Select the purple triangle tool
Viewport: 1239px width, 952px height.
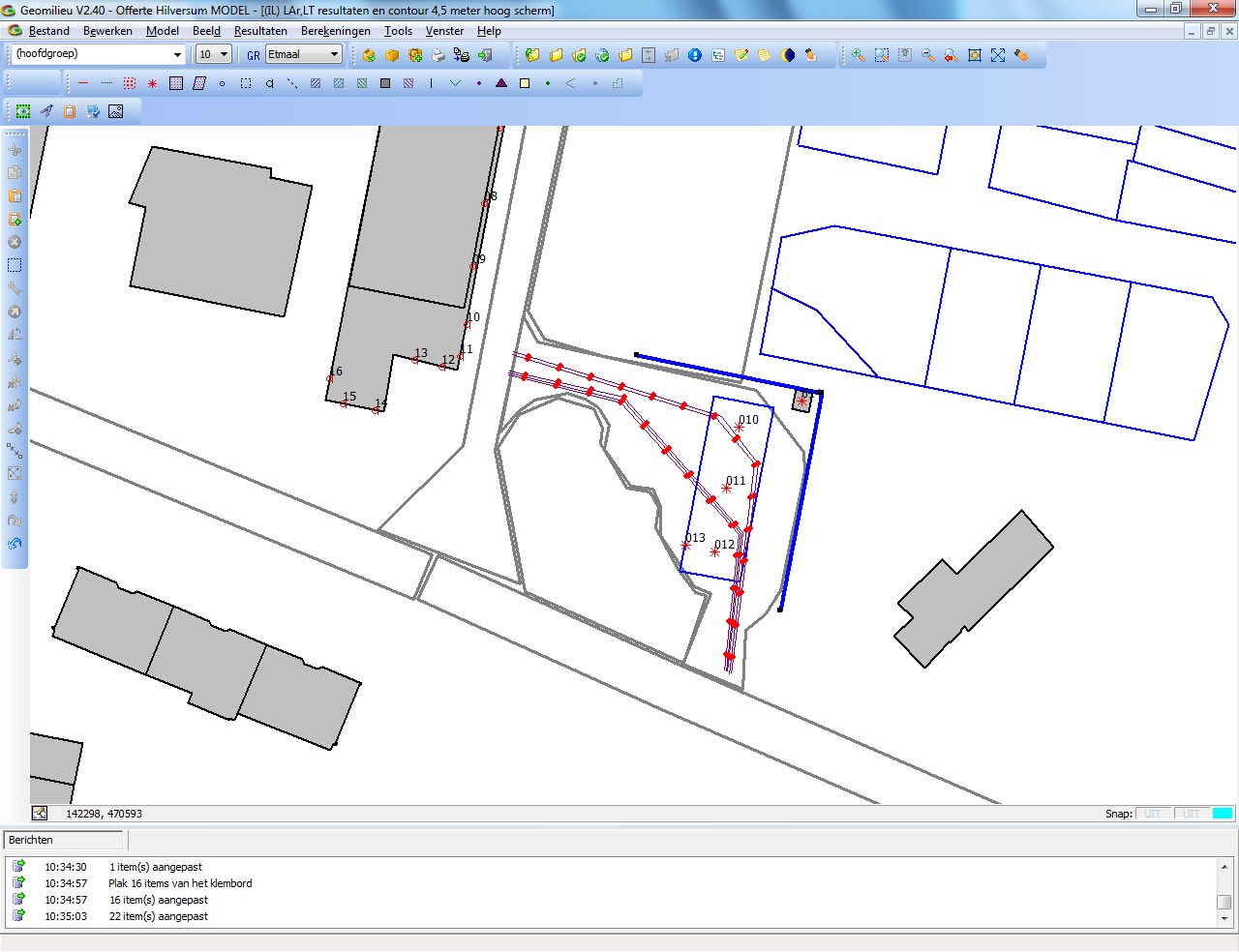pyautogui.click(x=501, y=83)
